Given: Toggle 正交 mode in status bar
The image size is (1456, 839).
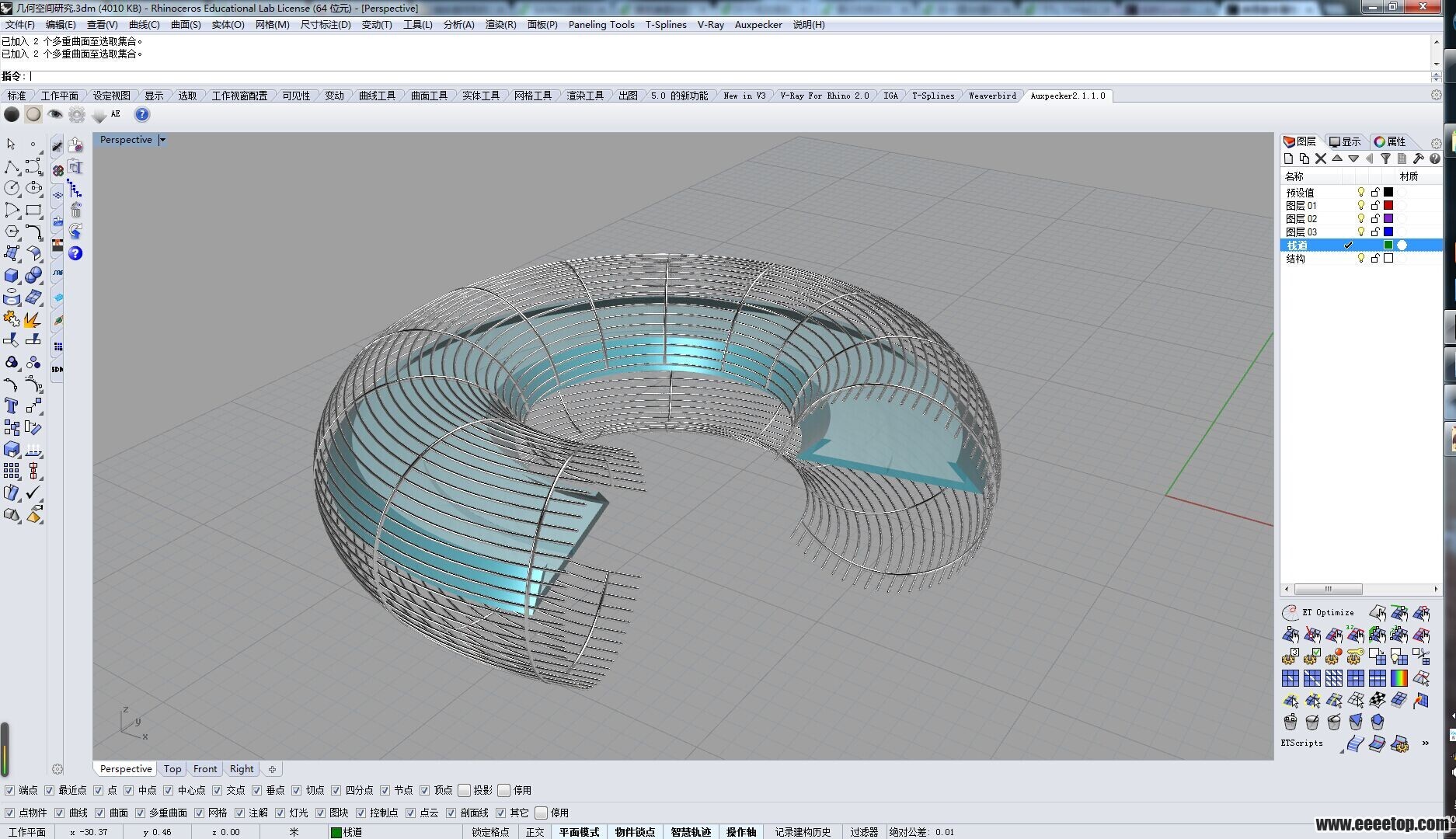Looking at the screenshot, I should pyautogui.click(x=535, y=832).
